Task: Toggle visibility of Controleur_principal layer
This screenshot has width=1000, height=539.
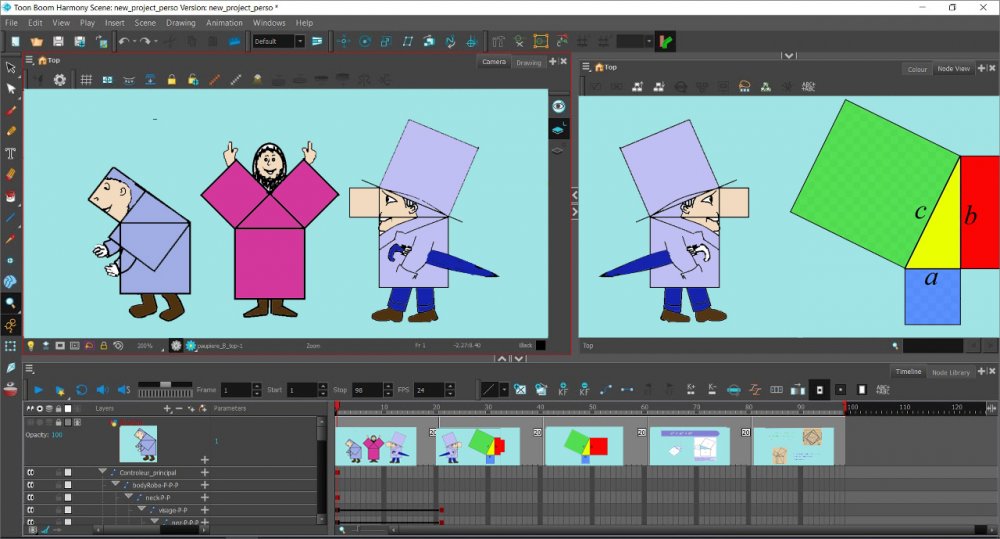Action: tap(31, 472)
